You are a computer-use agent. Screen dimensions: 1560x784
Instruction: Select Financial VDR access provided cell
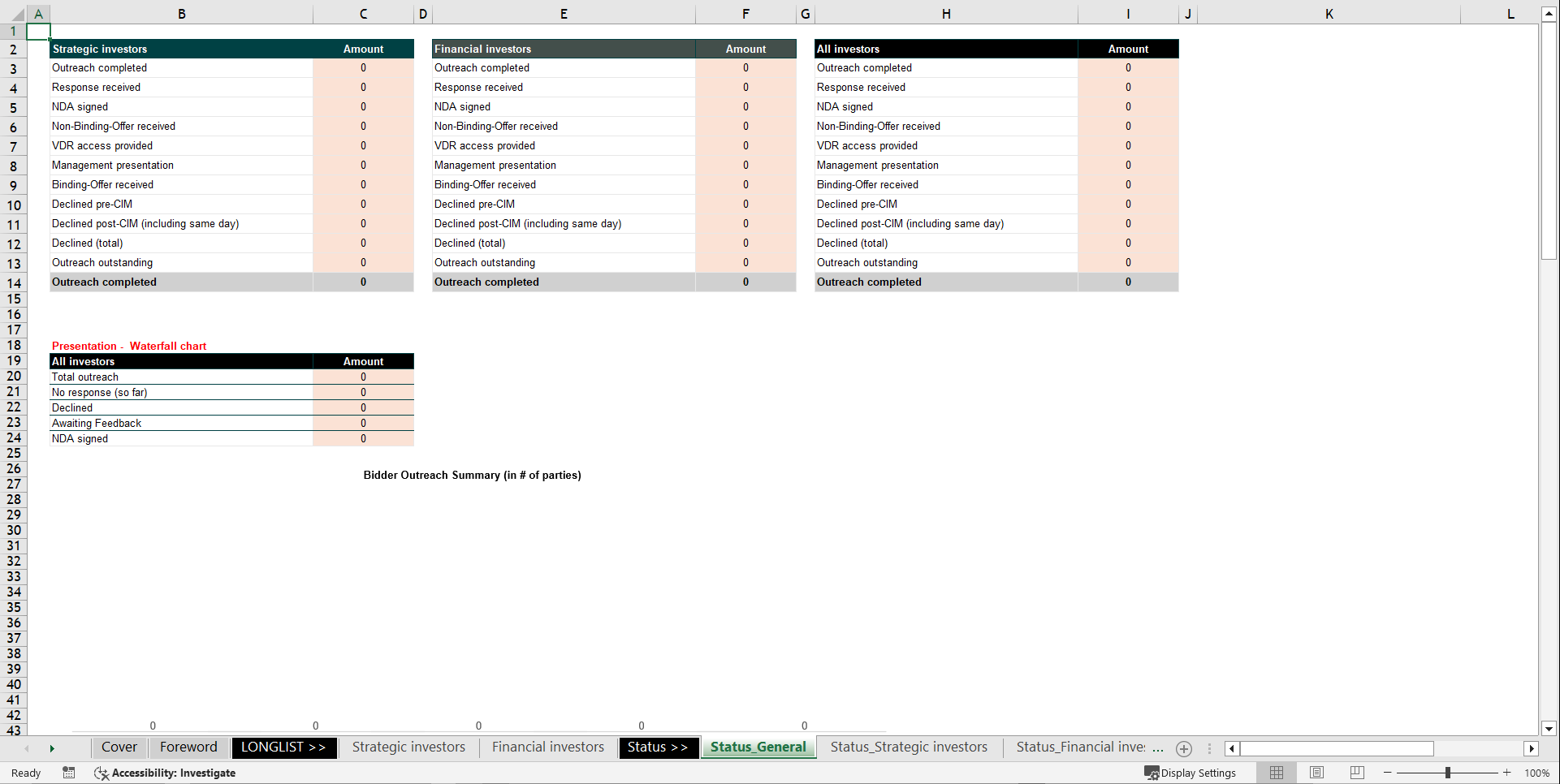564,146
